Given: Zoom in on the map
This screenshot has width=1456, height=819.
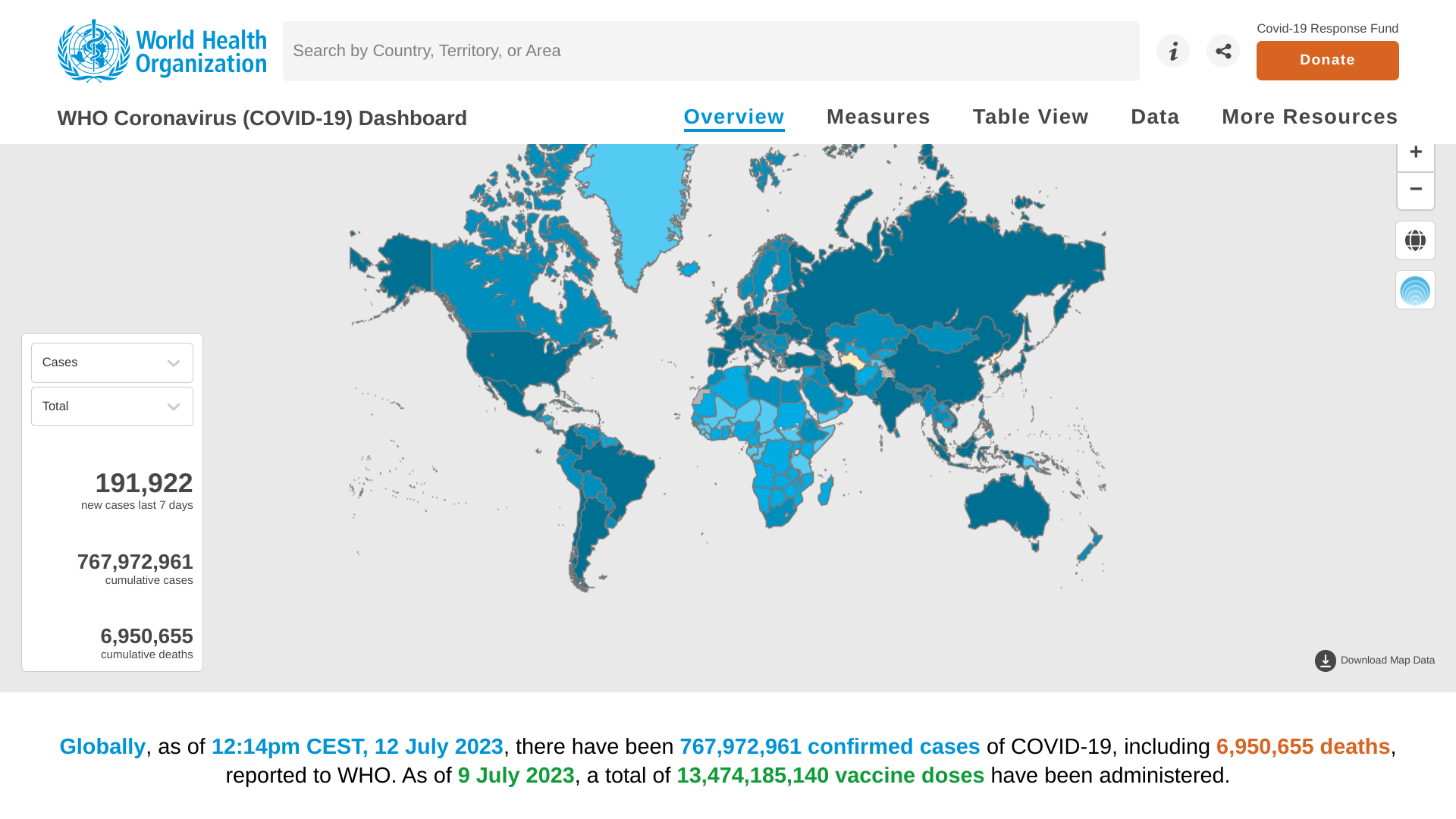Looking at the screenshot, I should pyautogui.click(x=1415, y=152).
